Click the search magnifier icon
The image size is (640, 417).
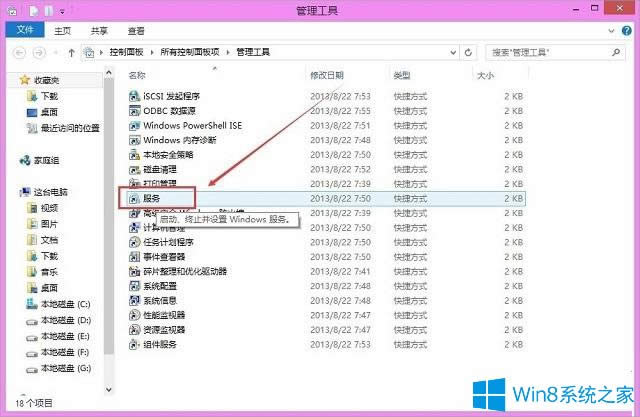coord(616,52)
